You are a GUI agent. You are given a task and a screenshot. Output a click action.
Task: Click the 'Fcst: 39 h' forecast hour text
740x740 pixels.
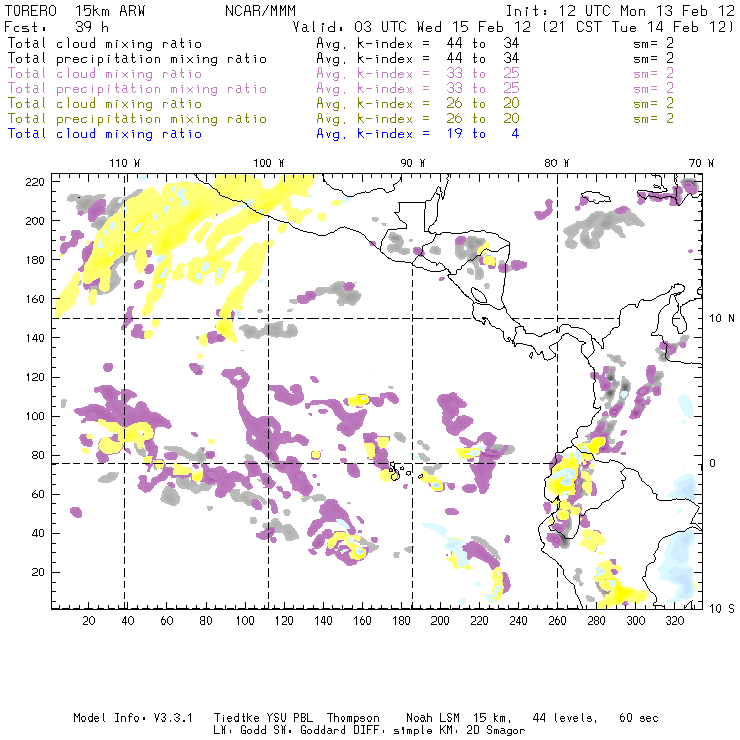pos(56,27)
